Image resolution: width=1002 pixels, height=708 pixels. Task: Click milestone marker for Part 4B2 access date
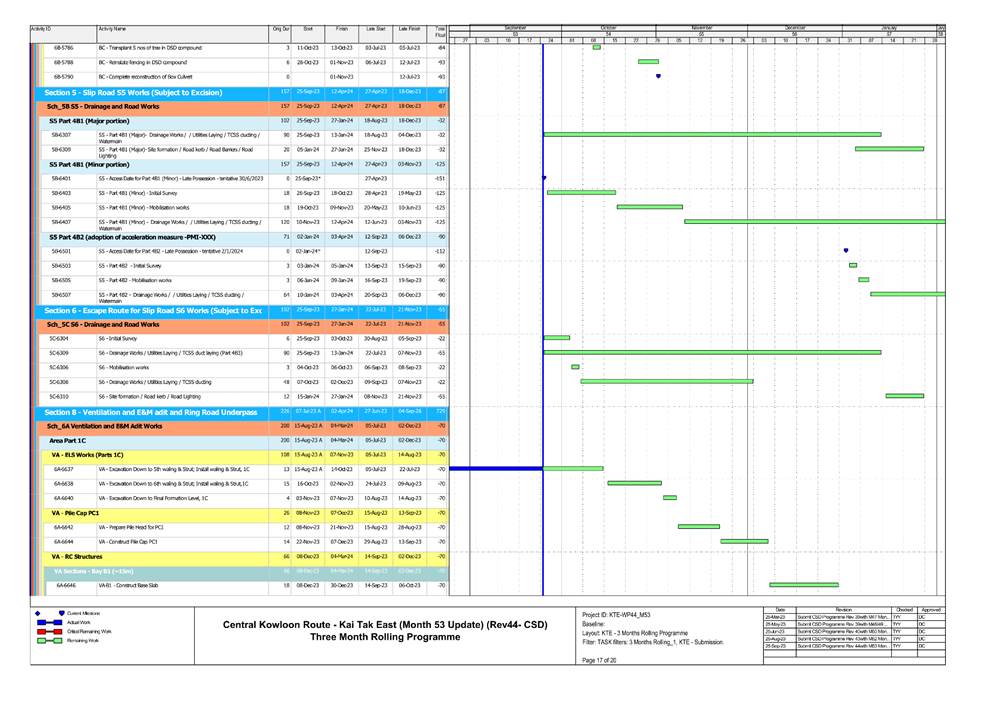click(x=846, y=251)
